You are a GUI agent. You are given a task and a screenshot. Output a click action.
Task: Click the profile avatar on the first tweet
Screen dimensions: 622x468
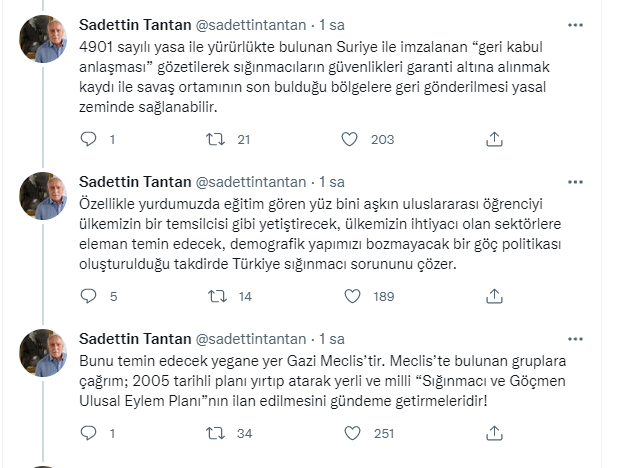pos(44,40)
